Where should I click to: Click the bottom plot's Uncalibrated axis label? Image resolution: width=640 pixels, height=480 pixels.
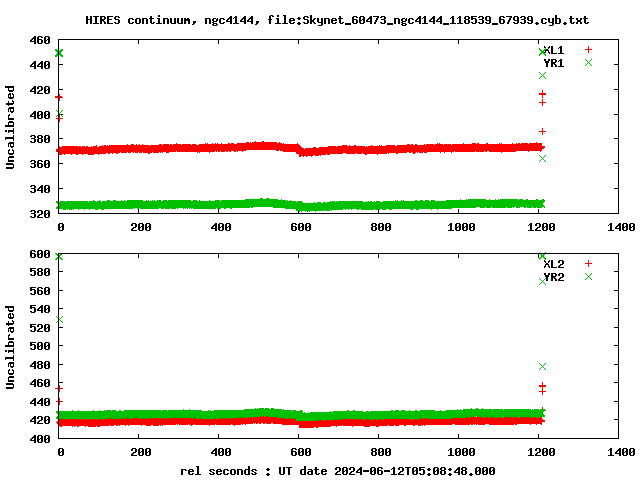pos(10,347)
